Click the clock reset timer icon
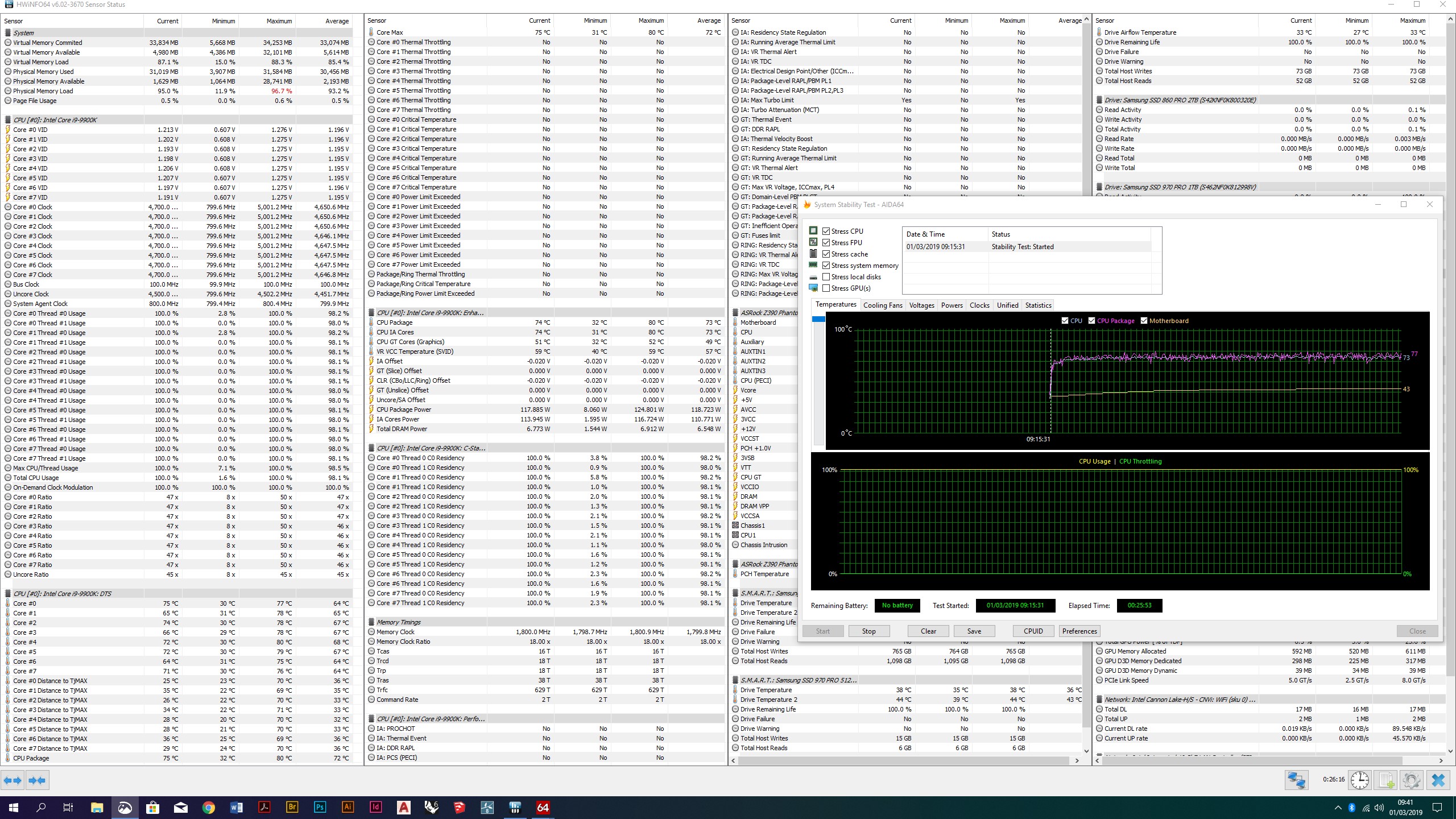This screenshot has height=819, width=1456. [1360, 780]
